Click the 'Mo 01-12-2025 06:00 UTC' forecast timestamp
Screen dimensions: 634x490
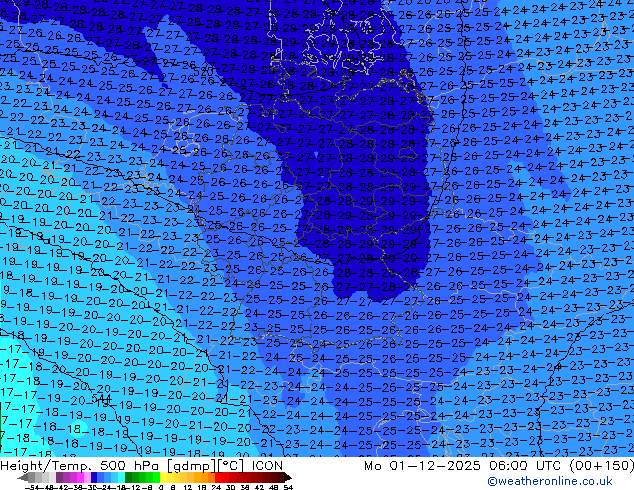tap(463, 465)
